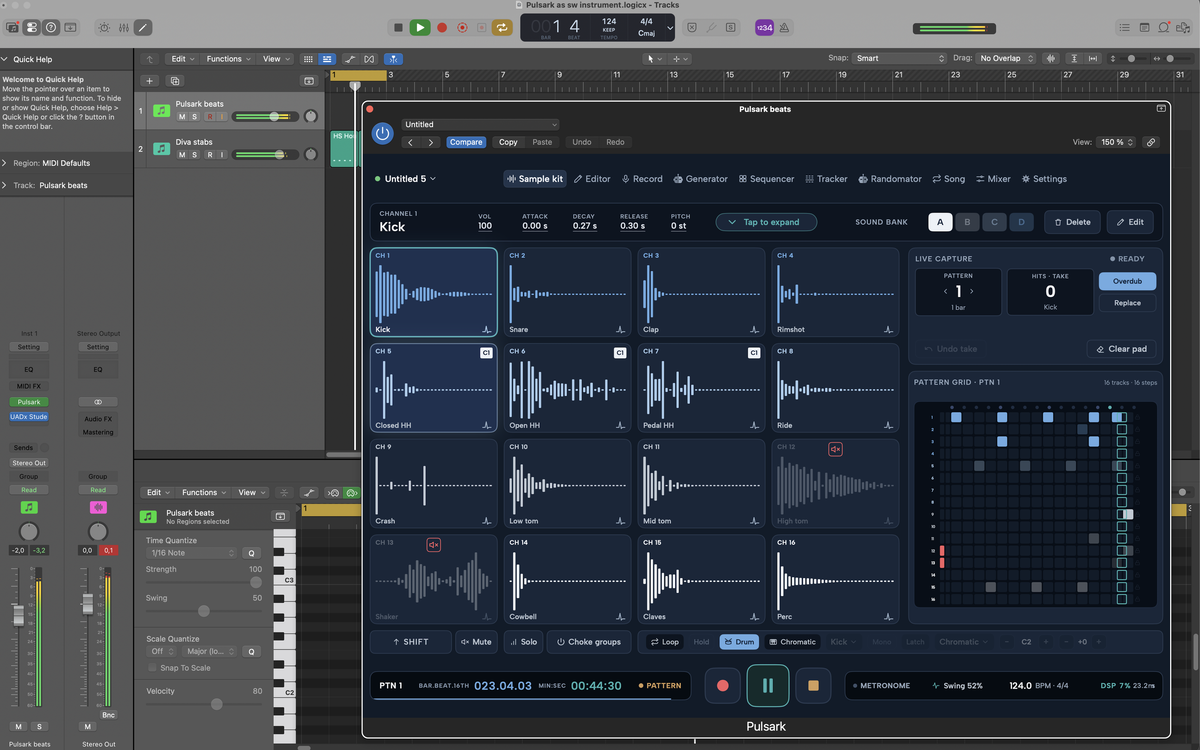Open the Logic Editors scissors icon
The height and width of the screenshot is (750, 1200).
143,28
